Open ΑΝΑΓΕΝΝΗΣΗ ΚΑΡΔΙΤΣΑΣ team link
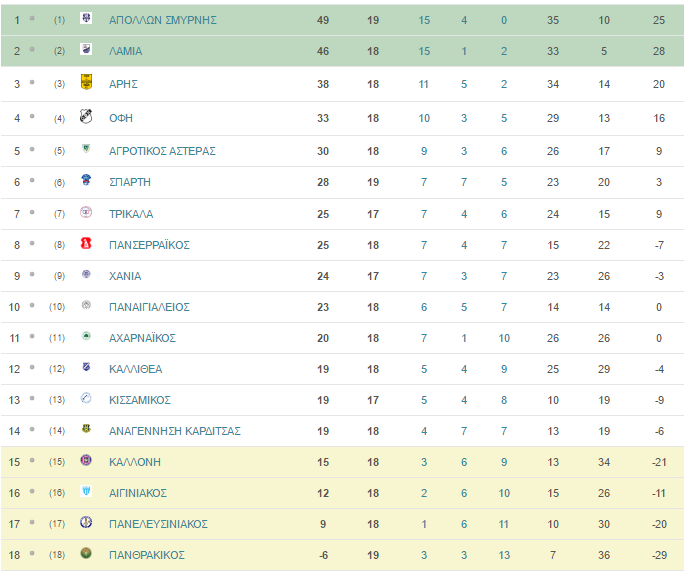 175,431
